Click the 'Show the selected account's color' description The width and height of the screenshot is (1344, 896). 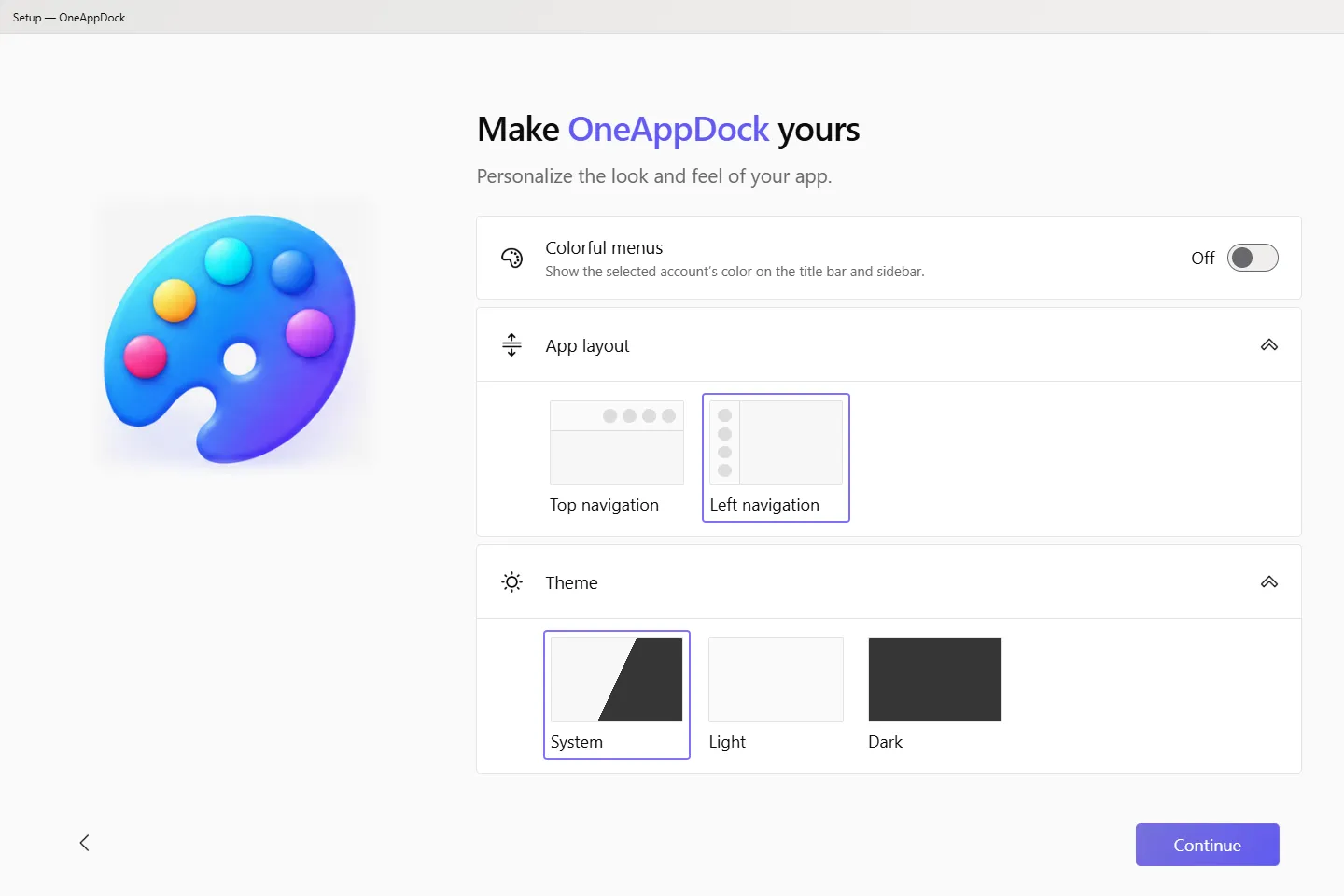[x=735, y=272]
